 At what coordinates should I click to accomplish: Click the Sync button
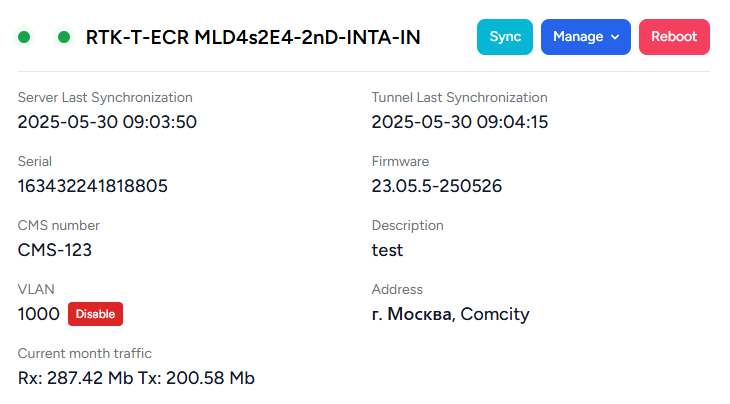tap(505, 37)
